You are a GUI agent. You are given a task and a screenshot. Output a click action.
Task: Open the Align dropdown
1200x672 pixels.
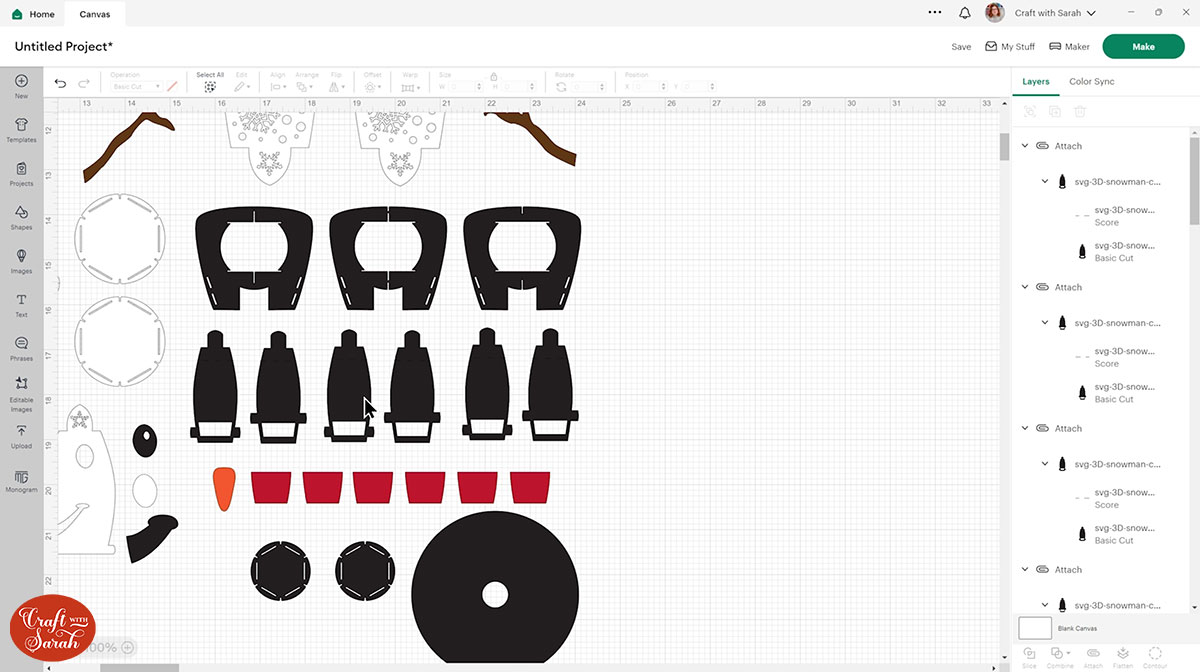click(277, 87)
